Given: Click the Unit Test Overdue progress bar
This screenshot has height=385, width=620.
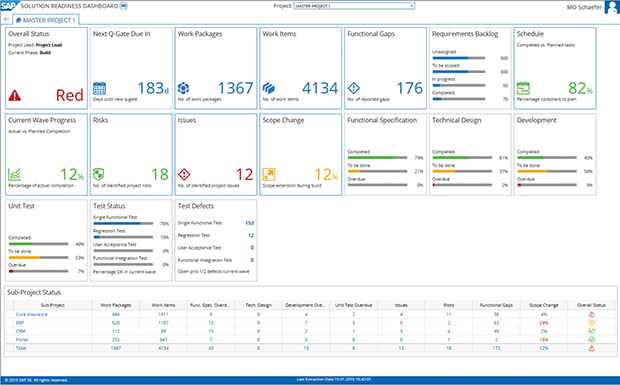Looking at the screenshot, I should [38, 271].
